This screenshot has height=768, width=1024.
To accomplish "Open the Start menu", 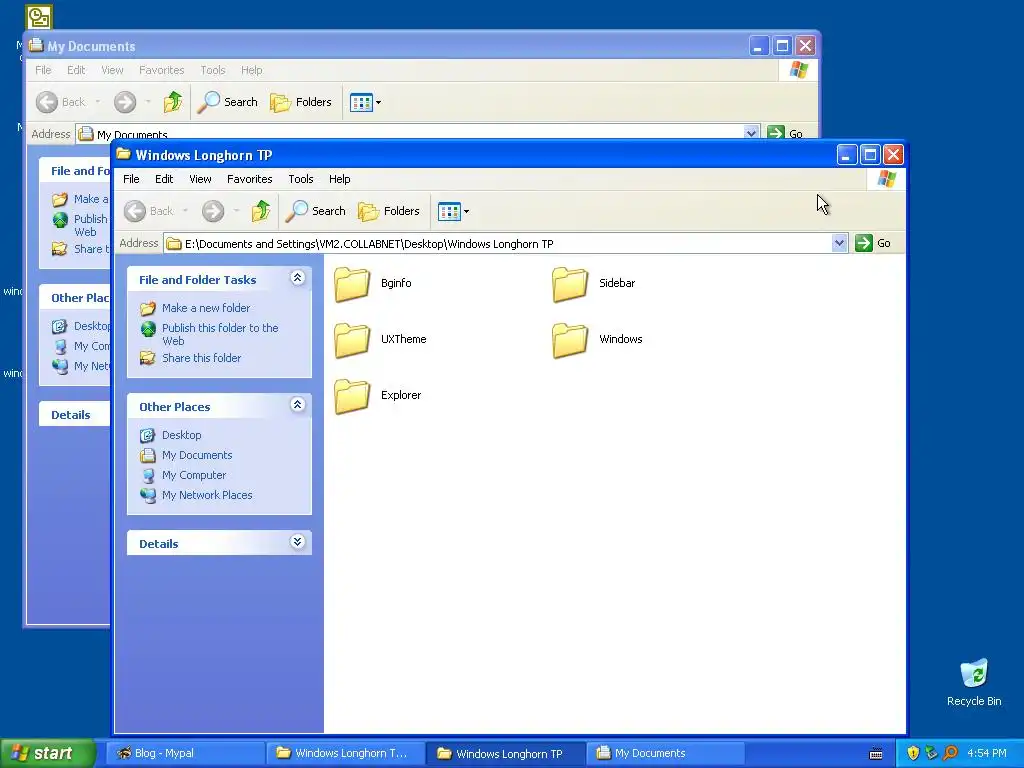I will click(x=47, y=753).
